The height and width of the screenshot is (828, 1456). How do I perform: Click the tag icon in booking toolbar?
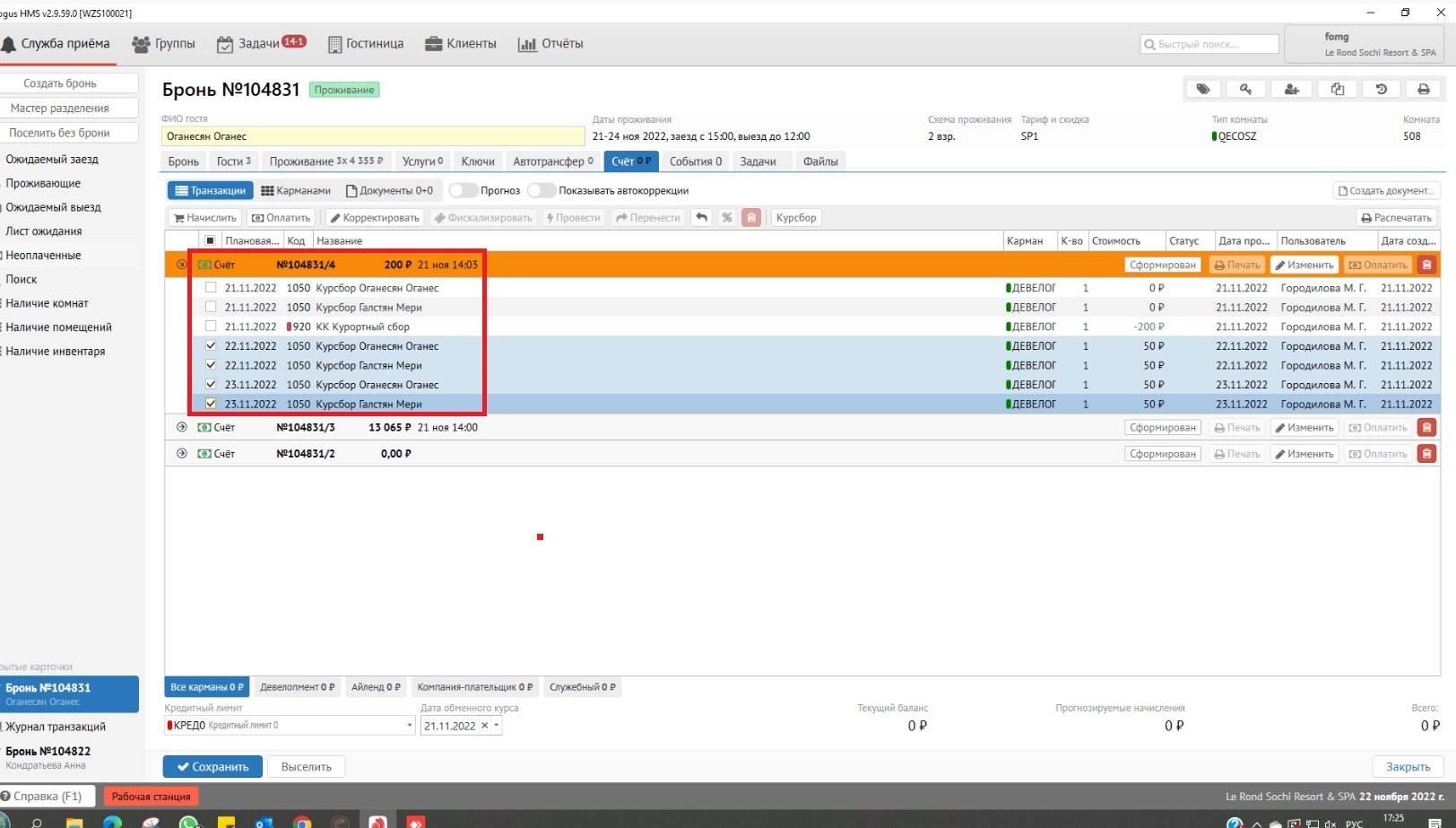point(1203,89)
